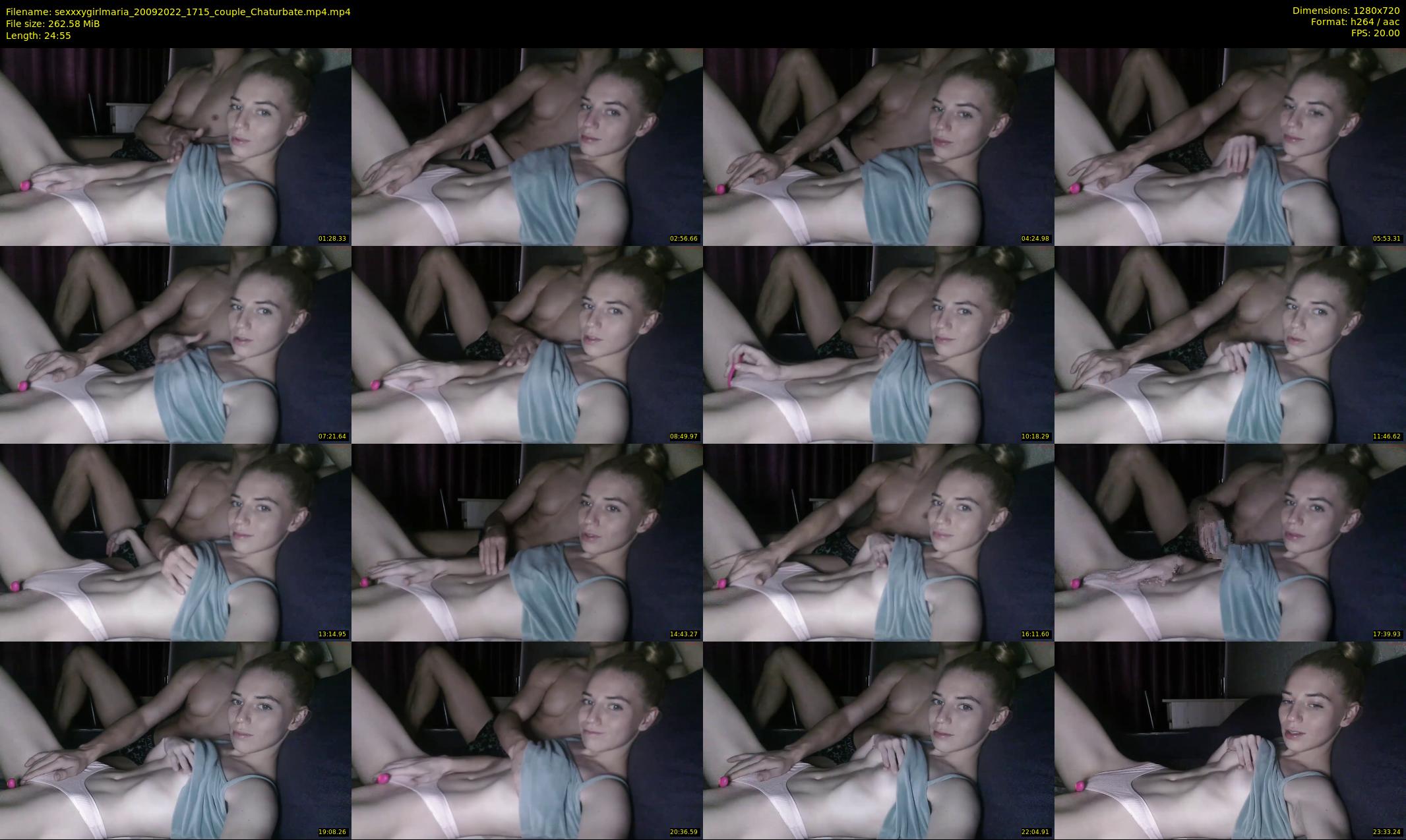Click the thumbnail timestamped 19:08.26

[x=175, y=740]
